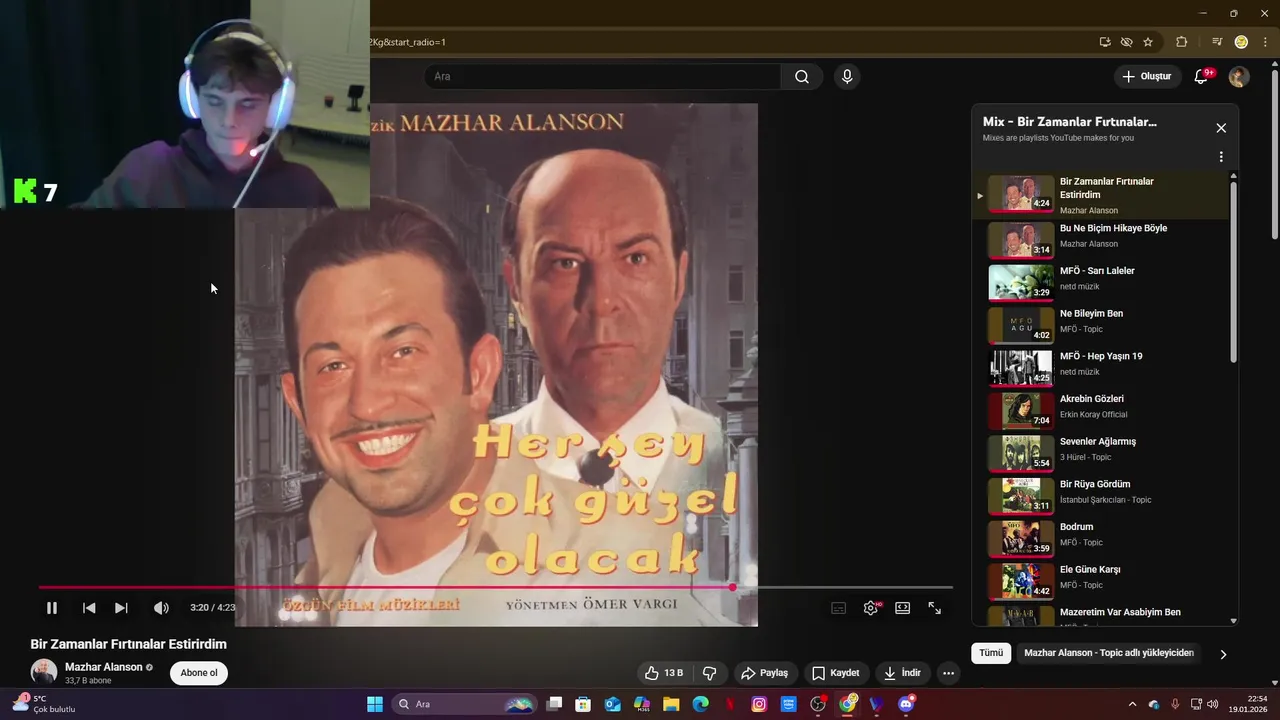
Task: Open YouTube notifications bell
Action: (x=1202, y=77)
